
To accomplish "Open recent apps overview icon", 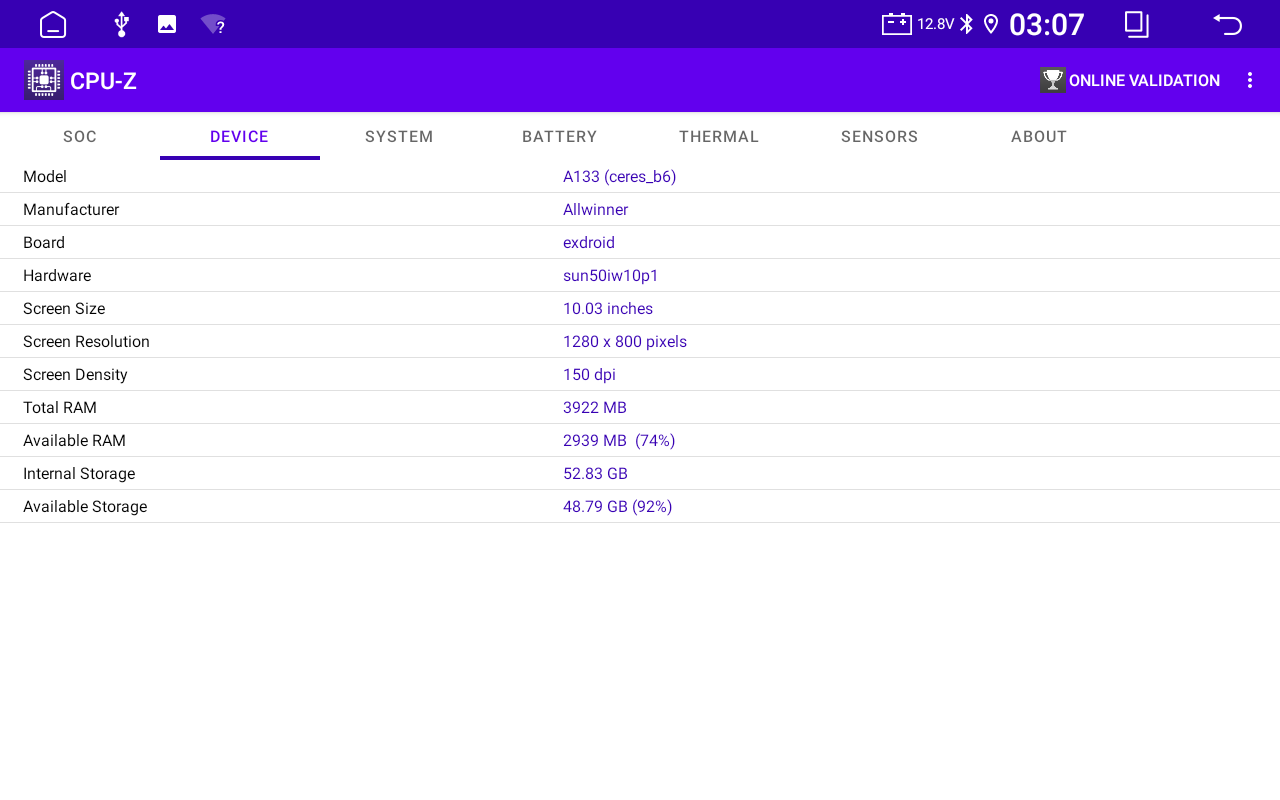I will [x=1136, y=24].
